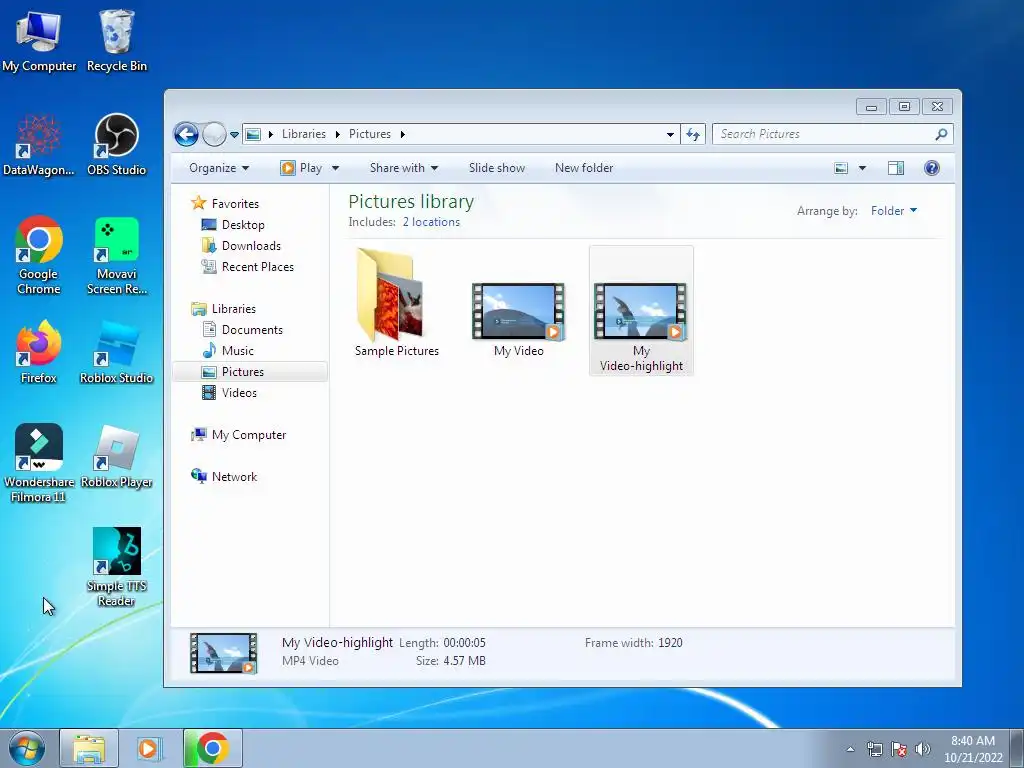
Task: Select Simple TTS Reader desktop shortcut
Action: [116, 568]
